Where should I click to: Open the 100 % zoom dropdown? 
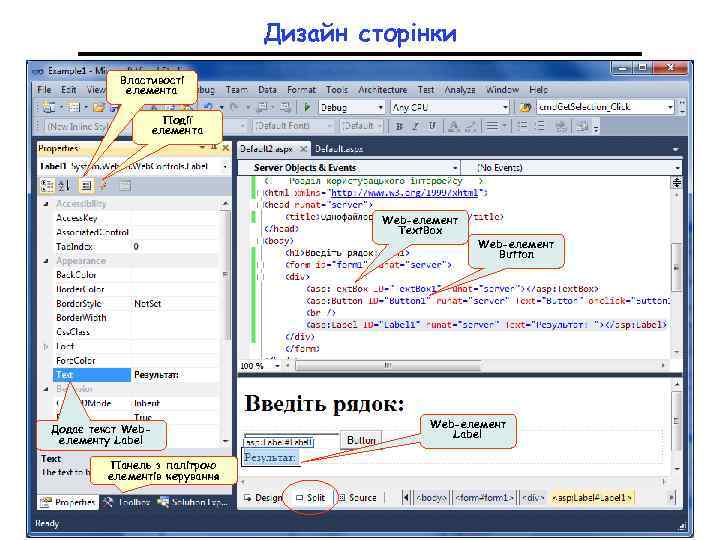pos(277,366)
